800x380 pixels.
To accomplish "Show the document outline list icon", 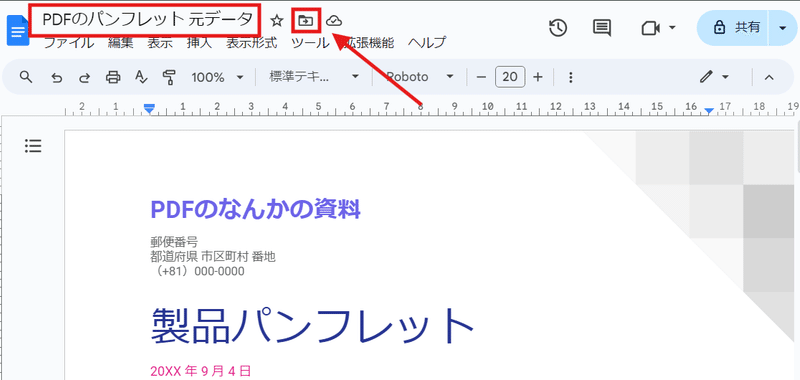I will coord(33,146).
